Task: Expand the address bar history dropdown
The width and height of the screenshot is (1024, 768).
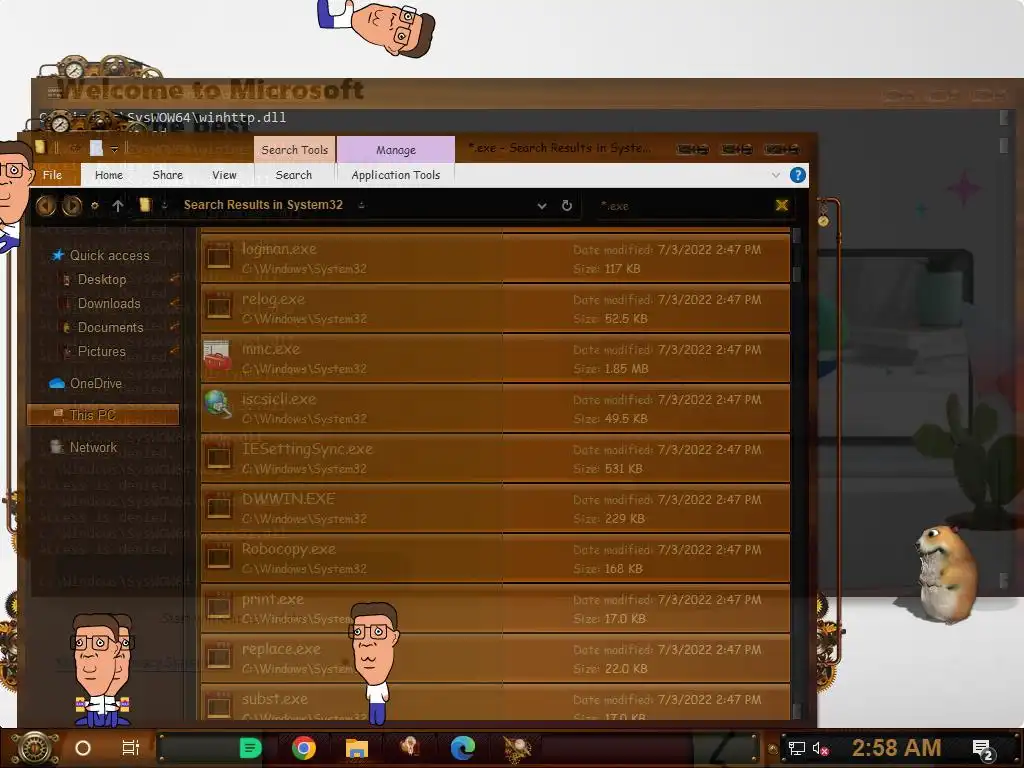Action: [x=541, y=206]
